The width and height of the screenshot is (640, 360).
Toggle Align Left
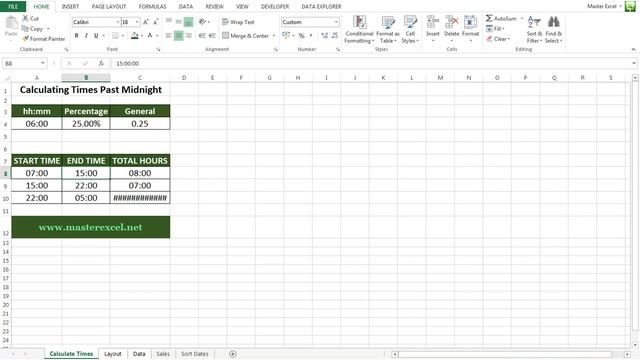point(169,36)
